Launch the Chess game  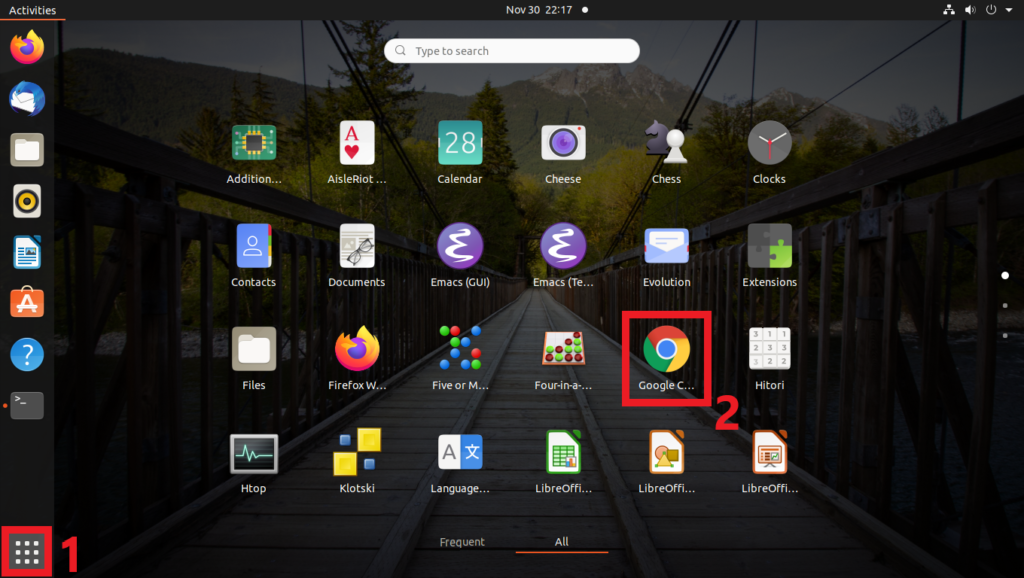tap(666, 144)
